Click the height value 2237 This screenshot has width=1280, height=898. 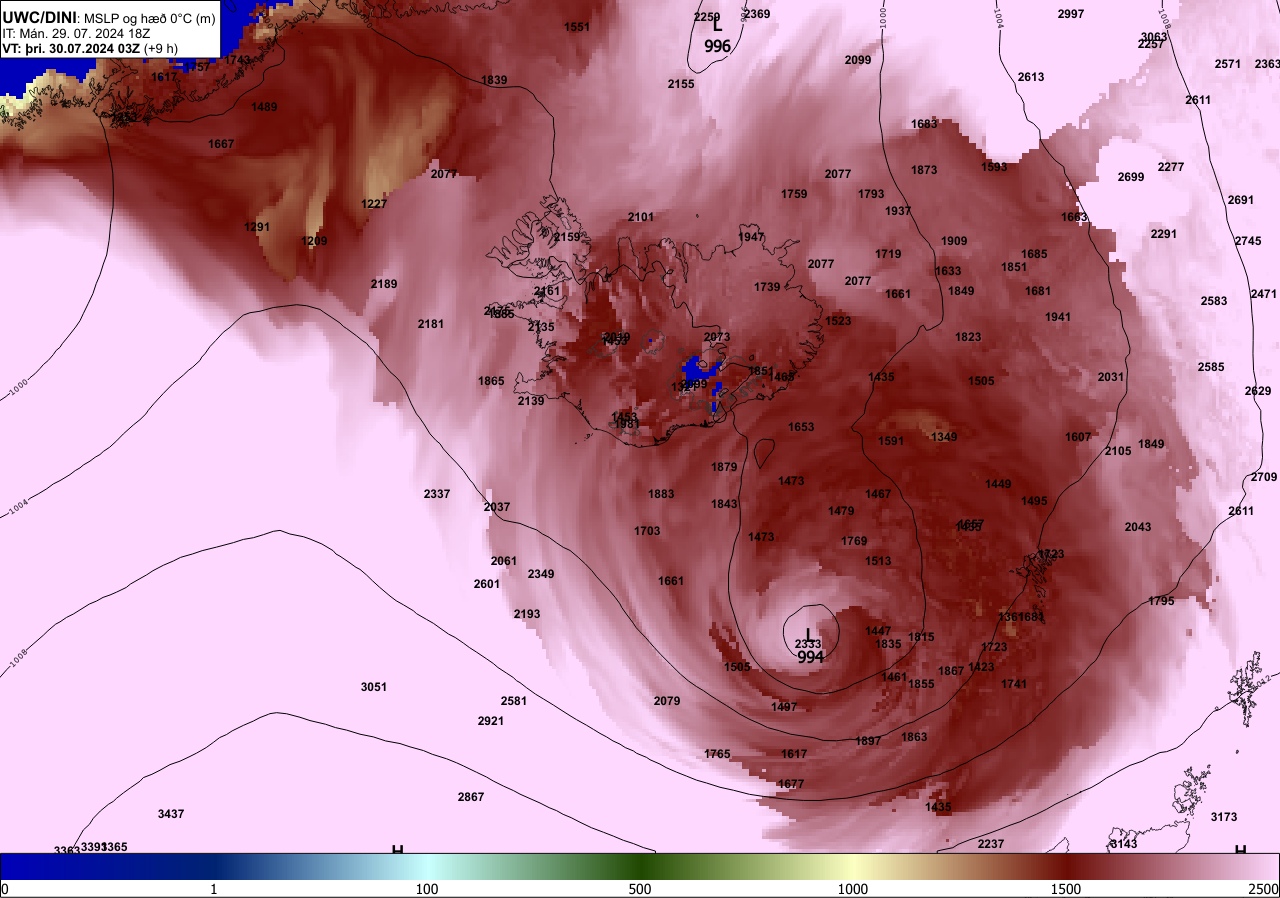coord(991,844)
